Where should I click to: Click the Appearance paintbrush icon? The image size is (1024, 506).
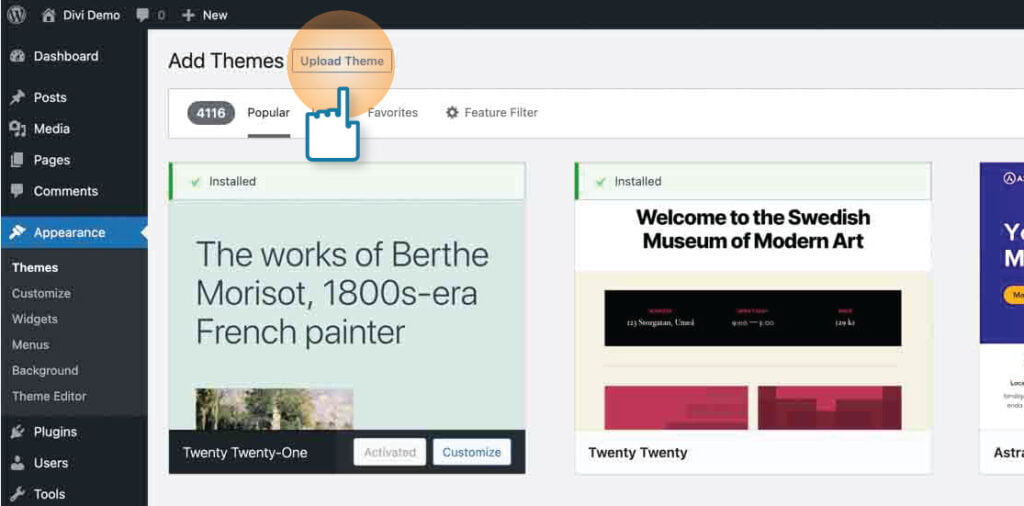pyautogui.click(x=17, y=232)
